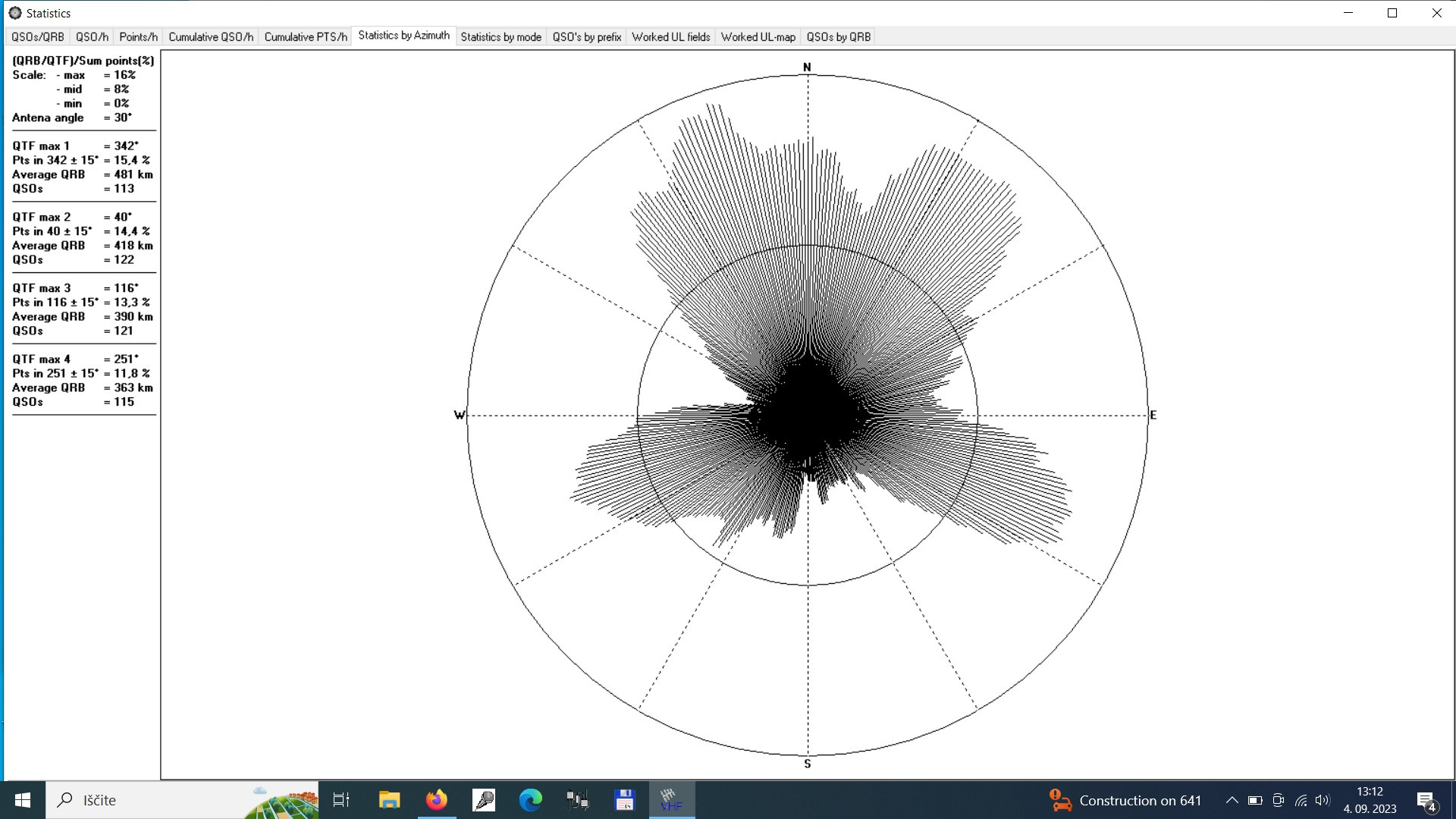This screenshot has width=1456, height=819.
Task: Switch to Cumulative PTS/h tab
Action: pyautogui.click(x=306, y=36)
